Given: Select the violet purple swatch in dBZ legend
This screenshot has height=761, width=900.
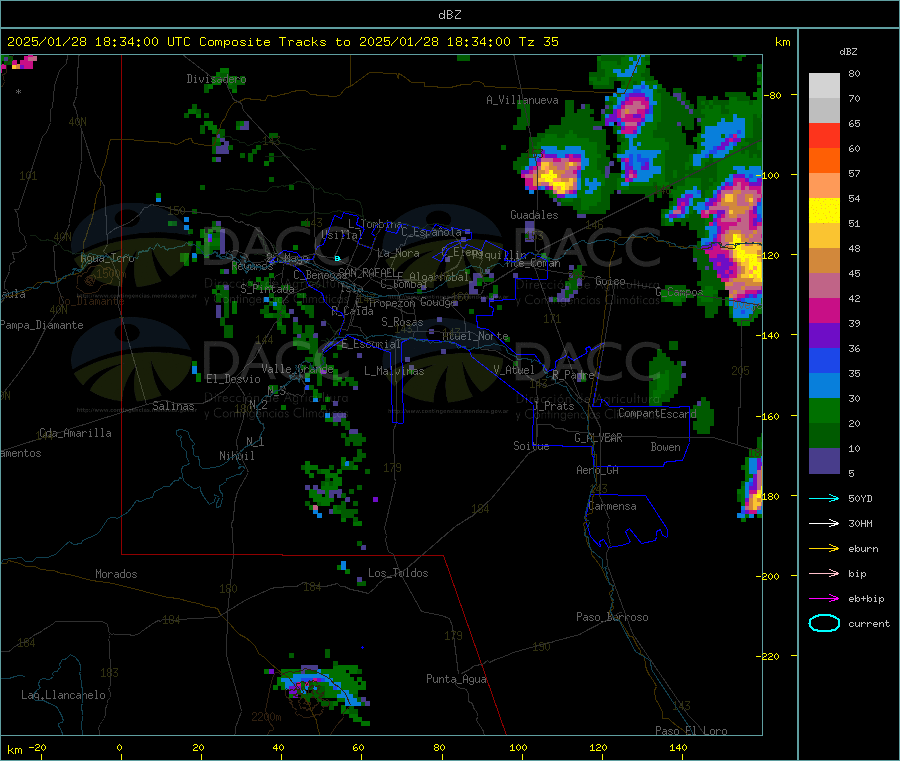Looking at the screenshot, I should tap(824, 336).
